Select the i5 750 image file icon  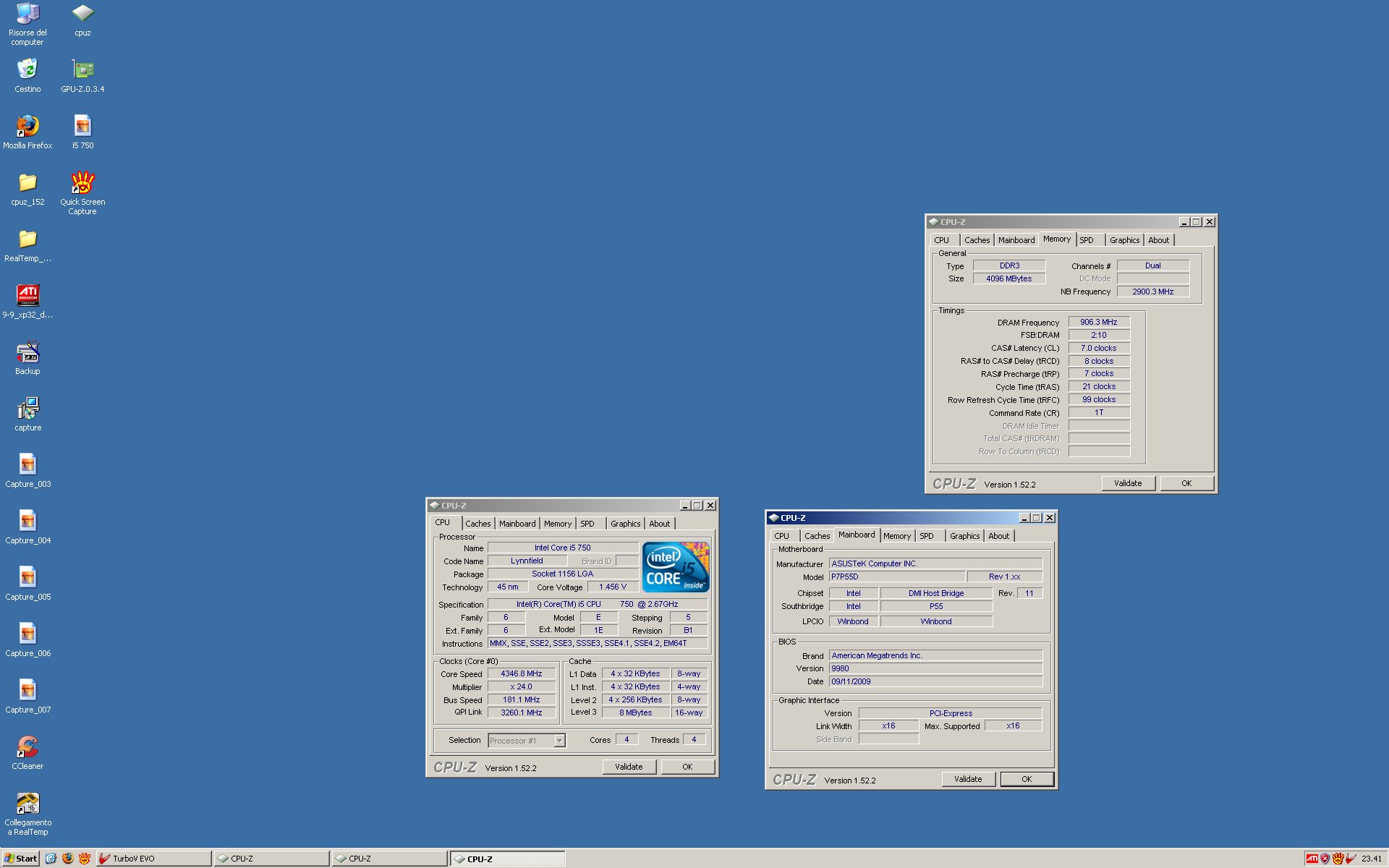coord(82,132)
